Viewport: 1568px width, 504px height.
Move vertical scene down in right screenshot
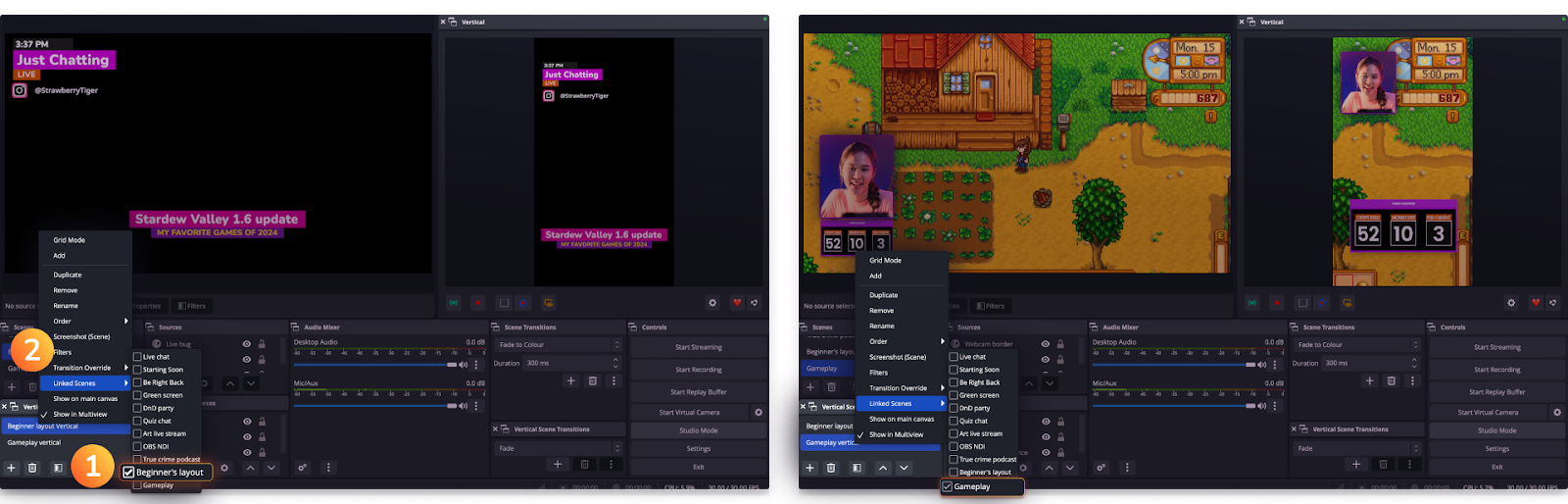pyautogui.click(x=905, y=468)
